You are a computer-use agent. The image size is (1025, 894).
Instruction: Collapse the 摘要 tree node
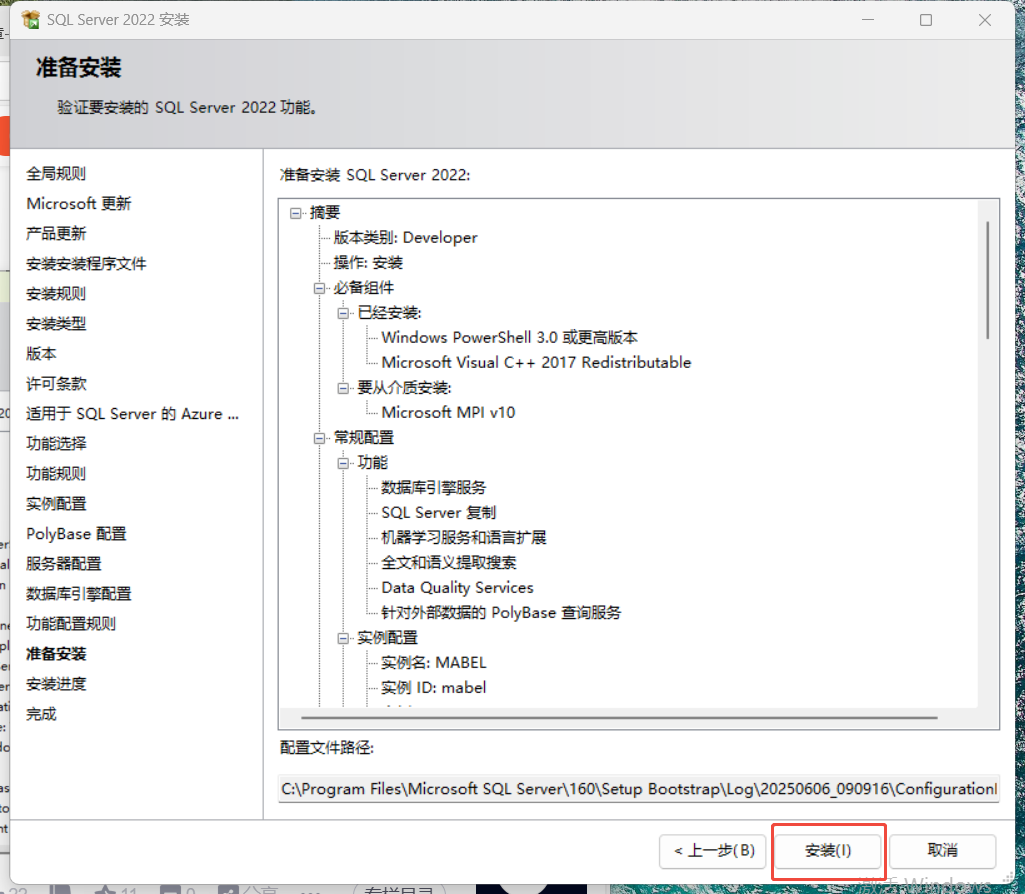pos(295,212)
